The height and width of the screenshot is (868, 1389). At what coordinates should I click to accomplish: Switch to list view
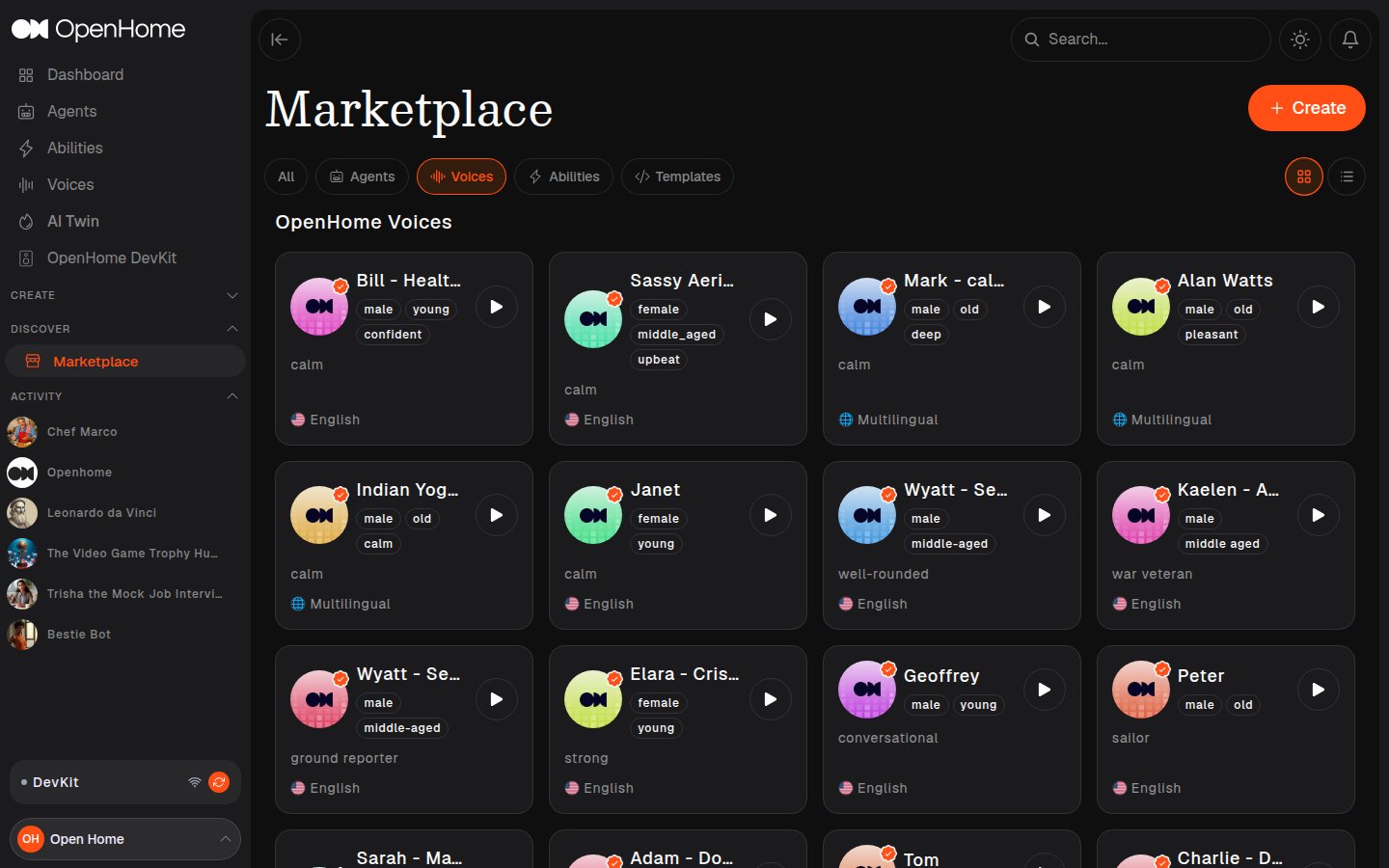1347,176
